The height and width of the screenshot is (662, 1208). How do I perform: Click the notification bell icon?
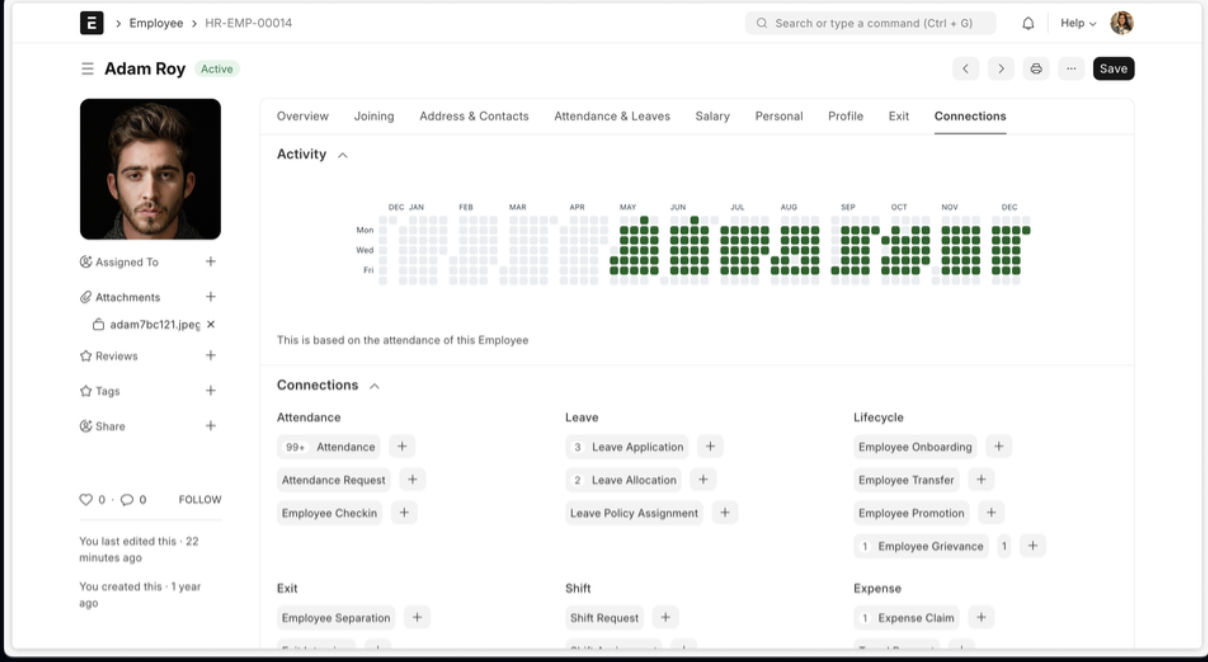[1028, 23]
